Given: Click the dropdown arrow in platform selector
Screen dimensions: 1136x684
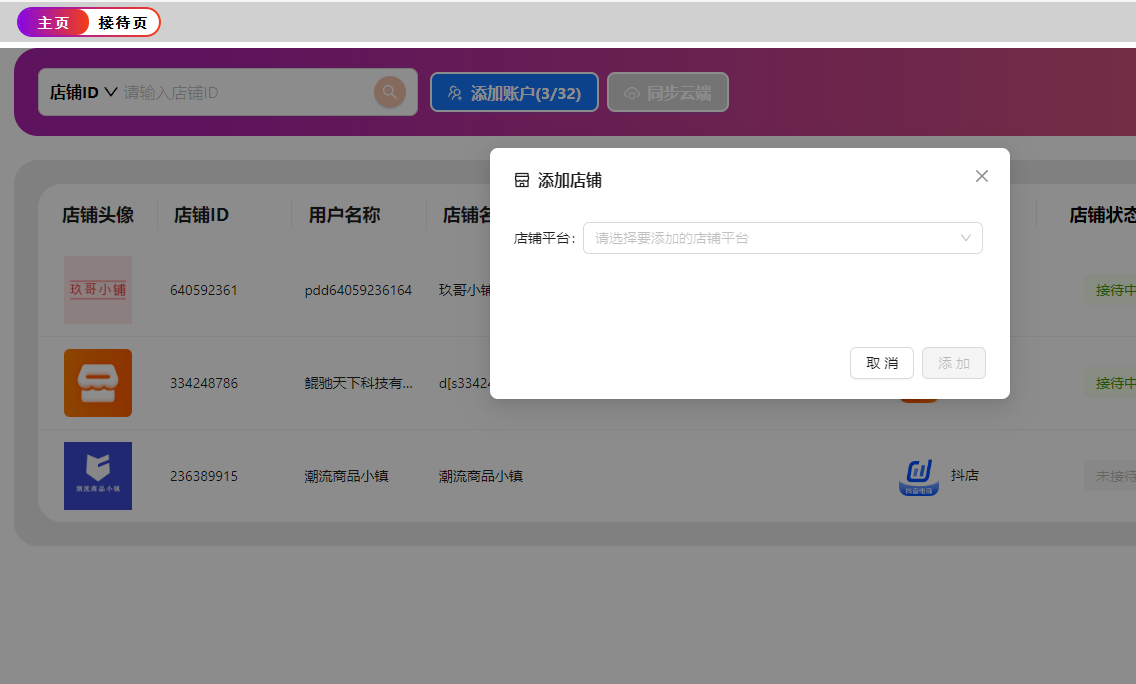Looking at the screenshot, I should point(965,238).
